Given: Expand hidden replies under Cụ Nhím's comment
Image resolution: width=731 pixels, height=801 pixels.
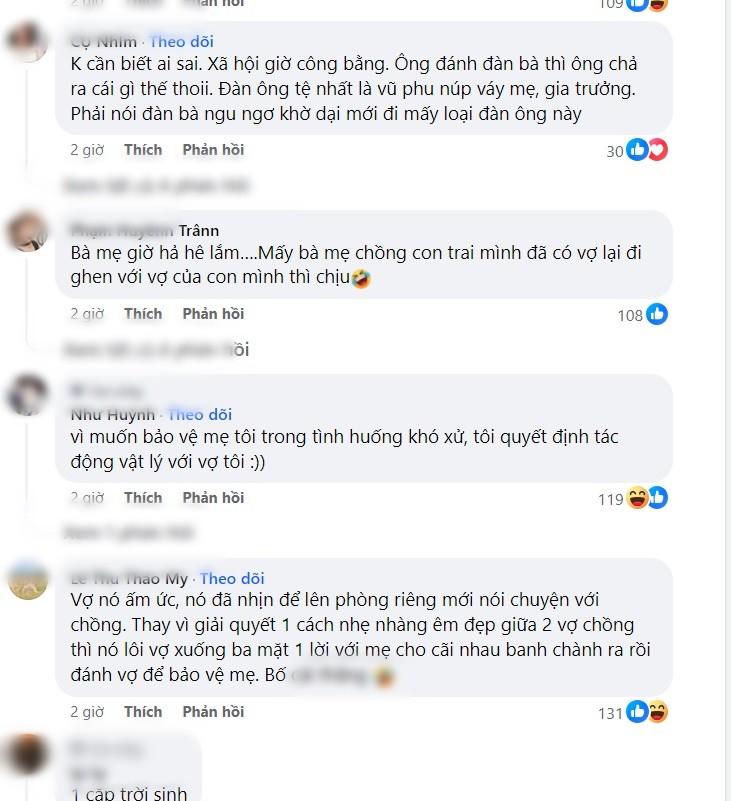Looking at the screenshot, I should 156,185.
